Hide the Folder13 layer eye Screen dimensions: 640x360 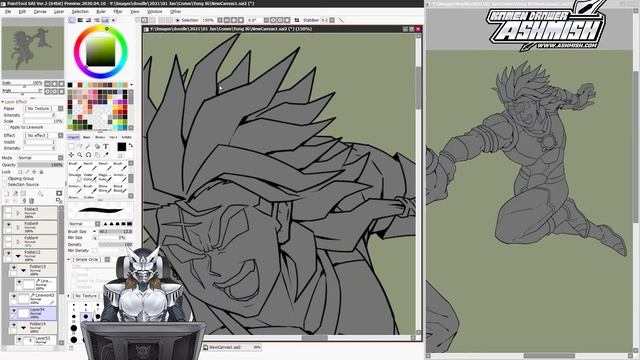pos(14,268)
